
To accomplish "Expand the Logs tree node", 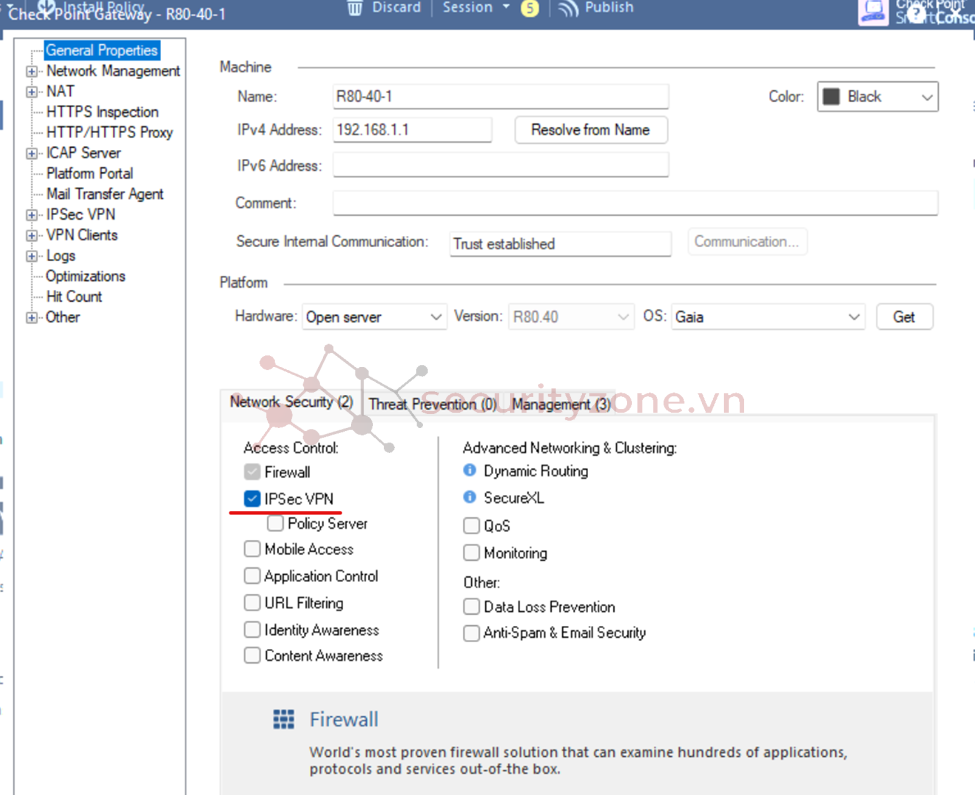I will pyautogui.click(x=31, y=256).
